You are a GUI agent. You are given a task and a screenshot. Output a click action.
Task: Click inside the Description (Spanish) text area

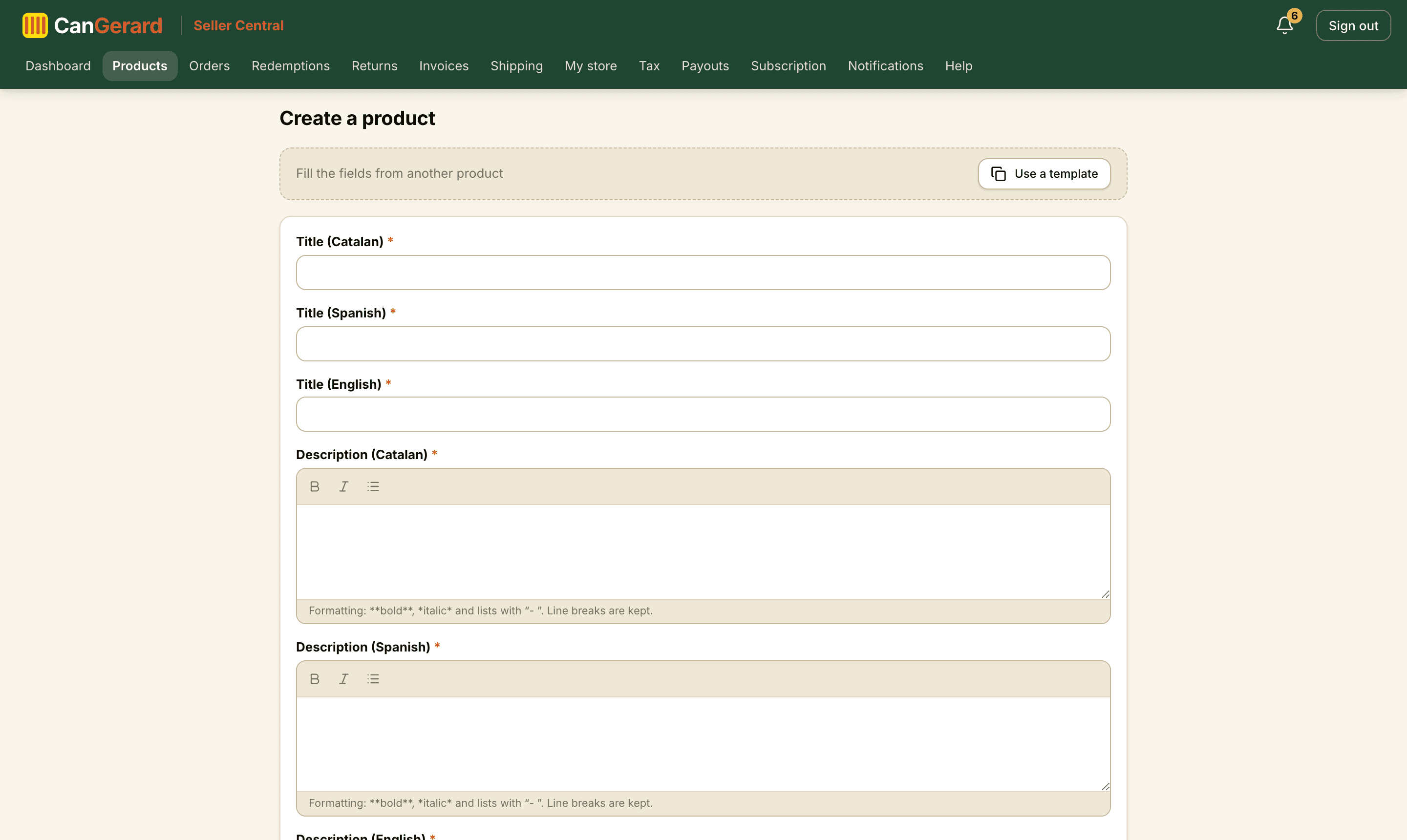pos(703,744)
